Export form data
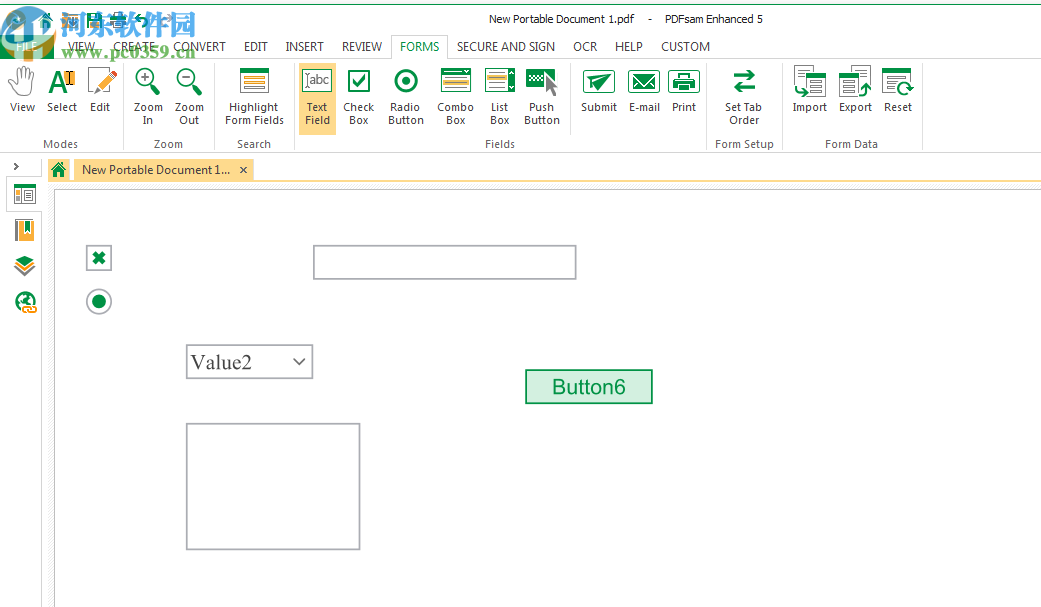Screen dimensions: 1041x607 coord(855,91)
